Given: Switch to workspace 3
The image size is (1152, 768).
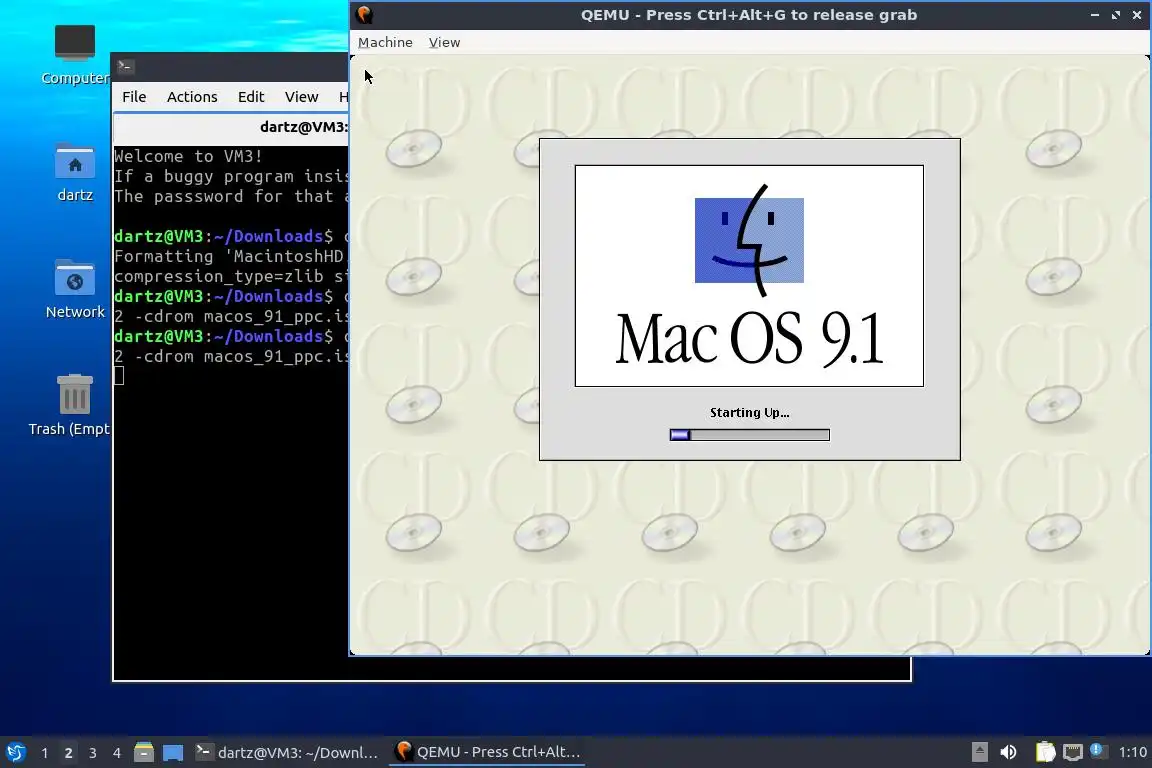Looking at the screenshot, I should pos(93,753).
